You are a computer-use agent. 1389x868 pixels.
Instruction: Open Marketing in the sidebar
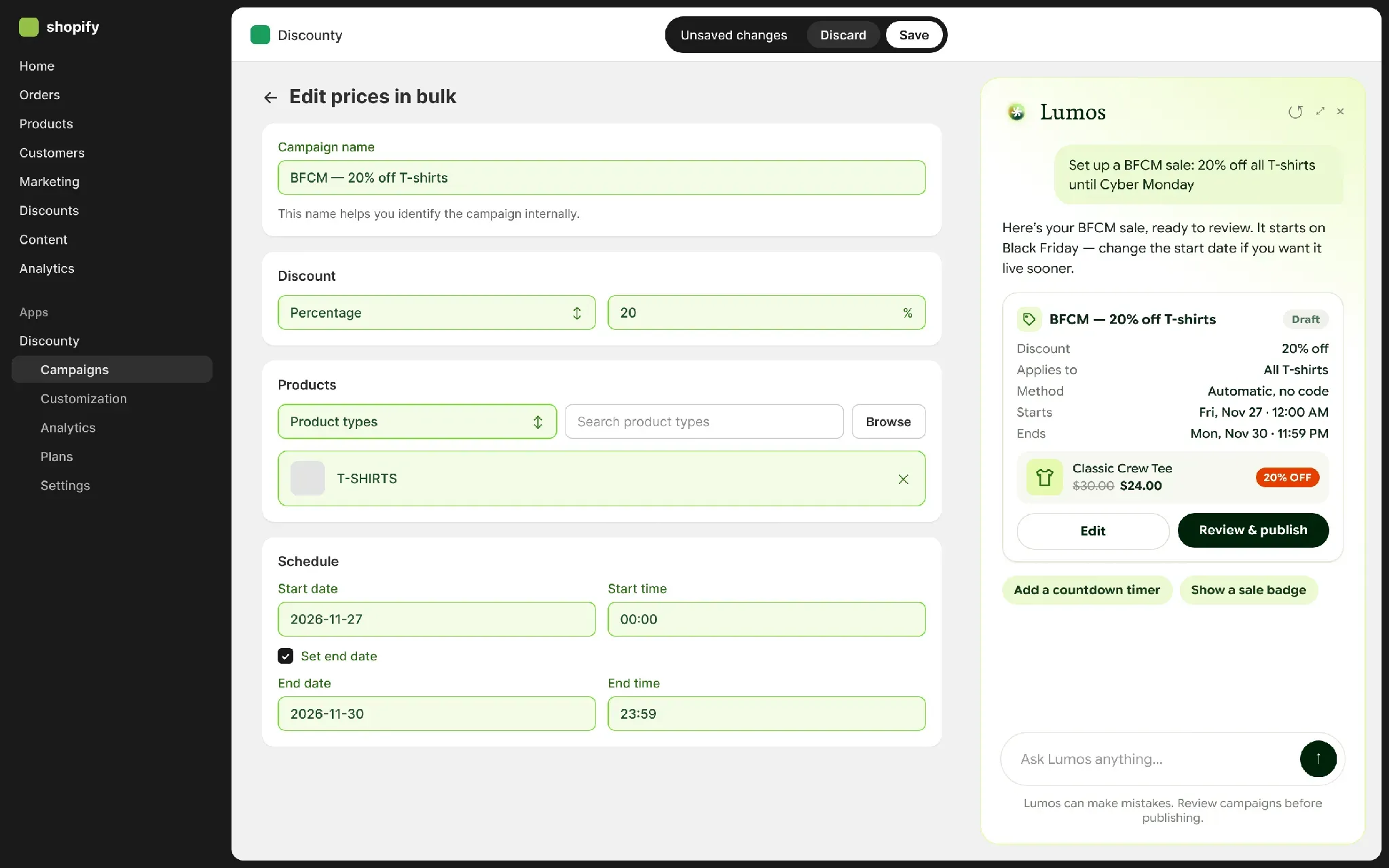point(49,182)
